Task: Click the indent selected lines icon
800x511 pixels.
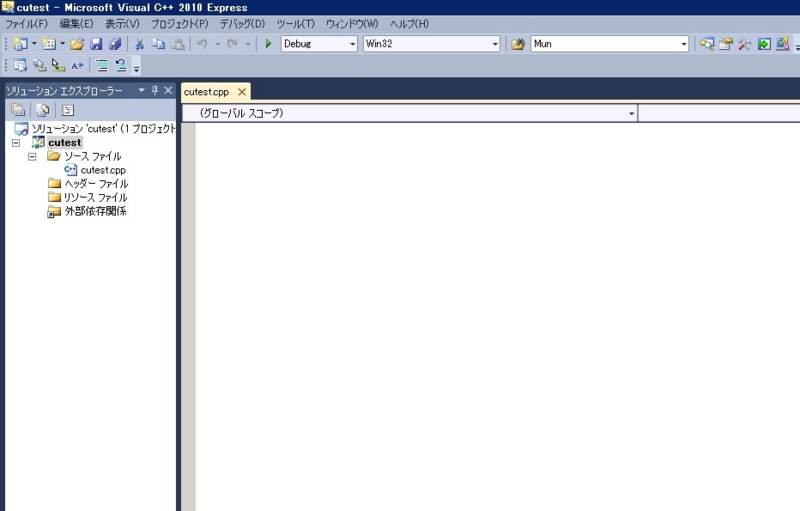Action: pos(102,65)
